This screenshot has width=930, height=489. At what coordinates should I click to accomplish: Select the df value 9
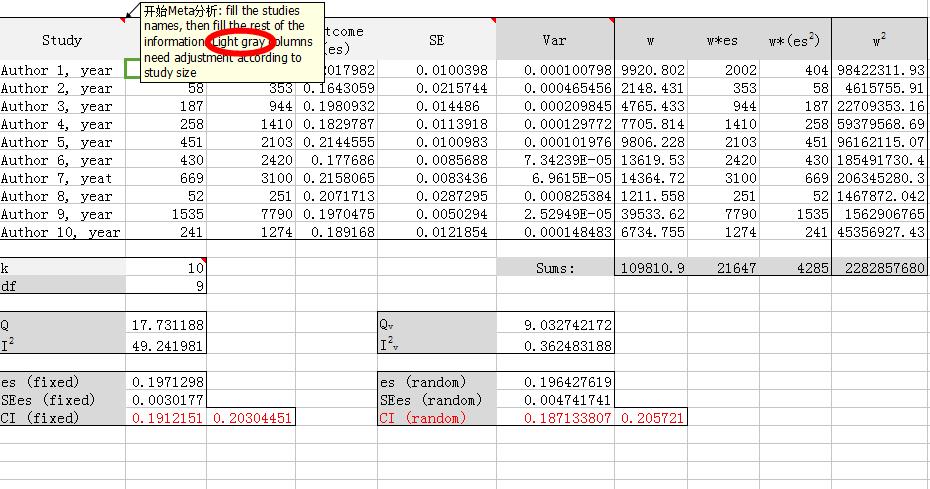(166, 285)
